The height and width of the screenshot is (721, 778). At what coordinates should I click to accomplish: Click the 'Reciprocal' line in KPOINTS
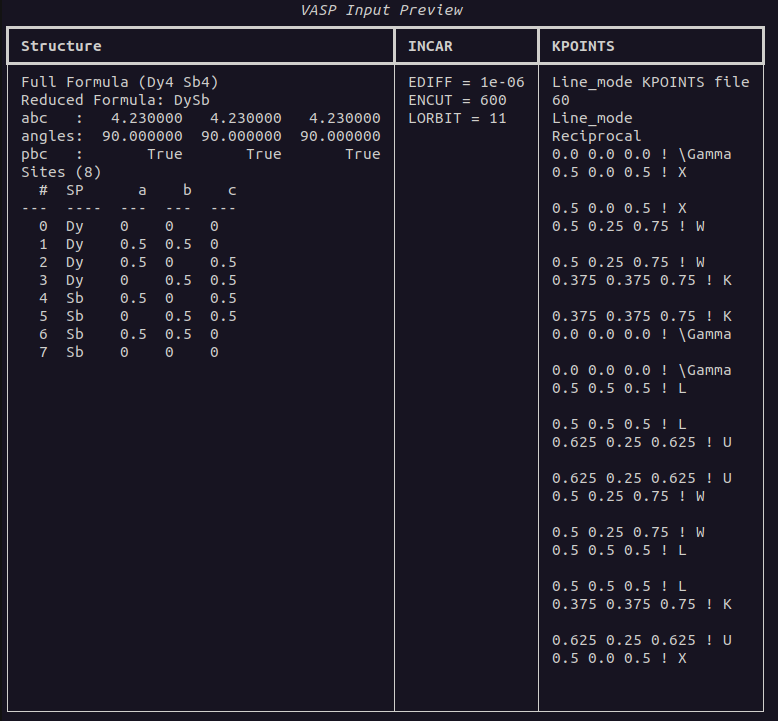tap(596, 136)
